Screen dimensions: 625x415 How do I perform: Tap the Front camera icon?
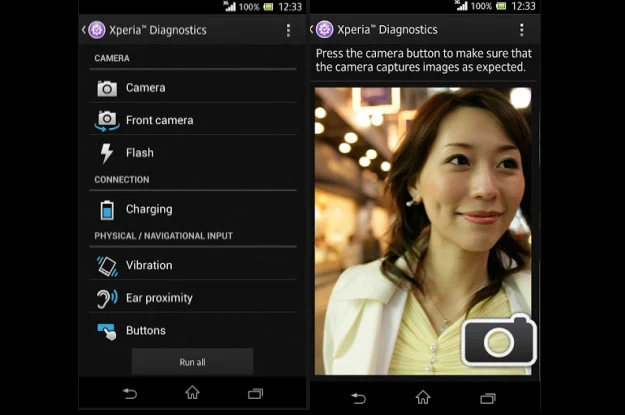point(107,121)
